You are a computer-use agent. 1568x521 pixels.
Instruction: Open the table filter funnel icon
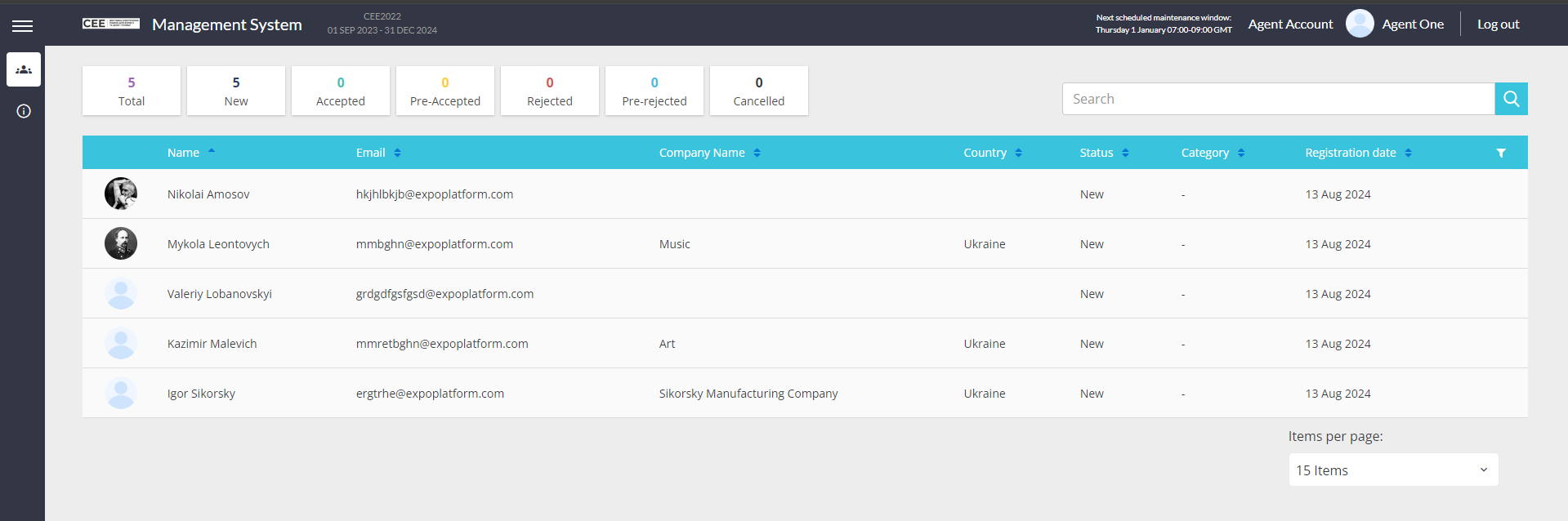[x=1500, y=154]
